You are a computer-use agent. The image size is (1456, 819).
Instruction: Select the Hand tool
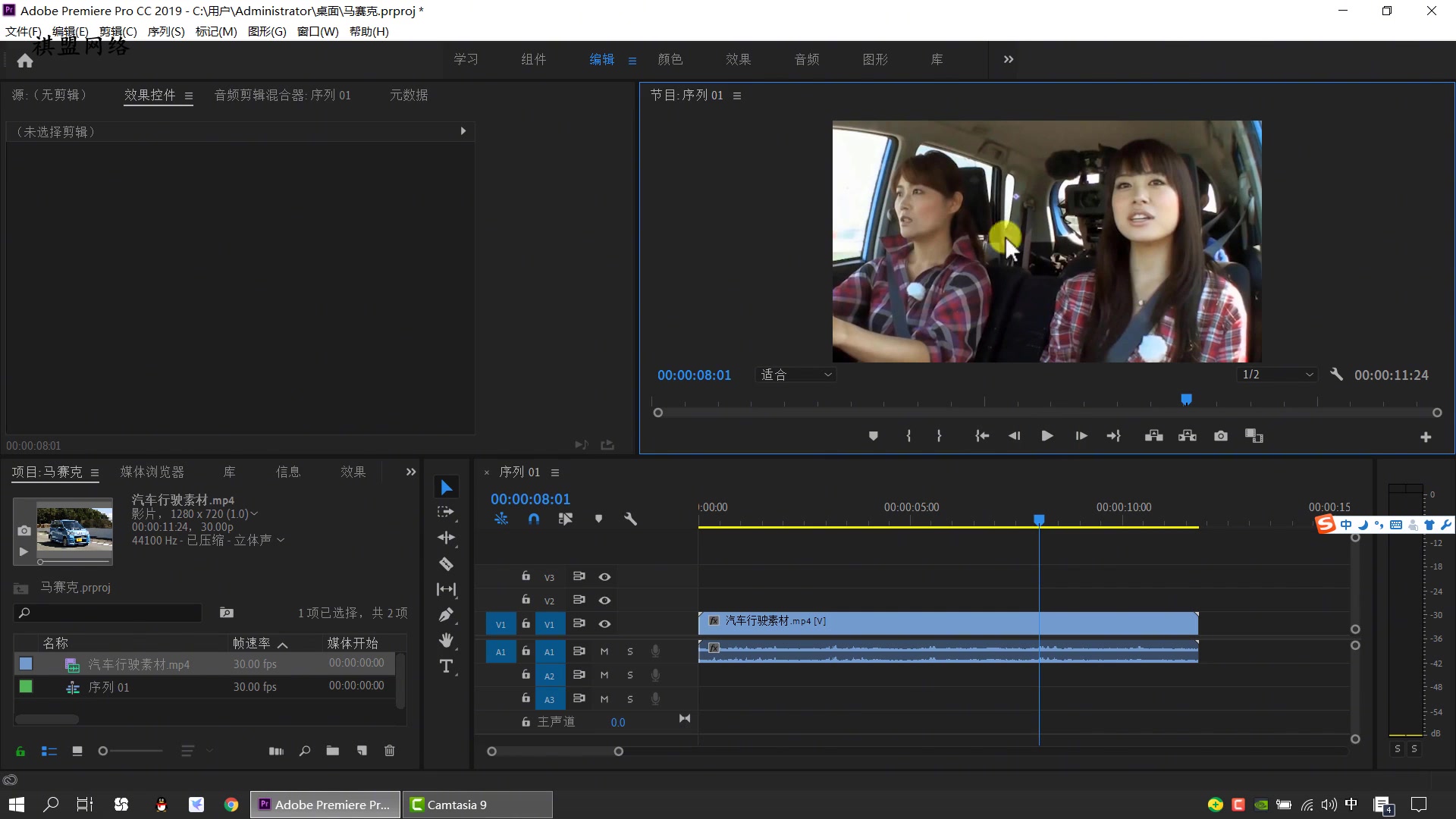[446, 641]
